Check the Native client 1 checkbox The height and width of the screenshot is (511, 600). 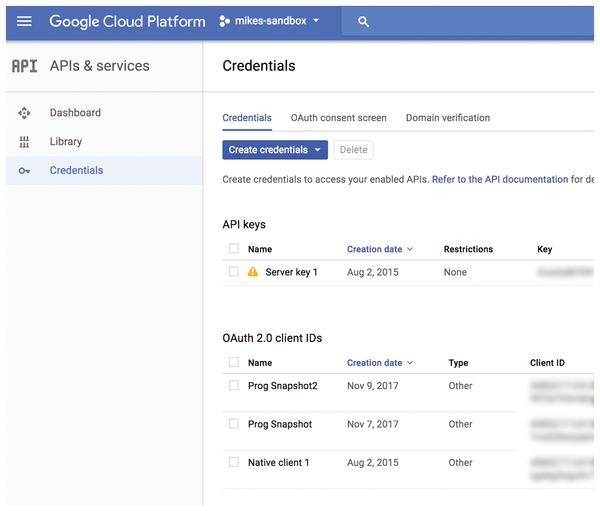[x=233, y=462]
